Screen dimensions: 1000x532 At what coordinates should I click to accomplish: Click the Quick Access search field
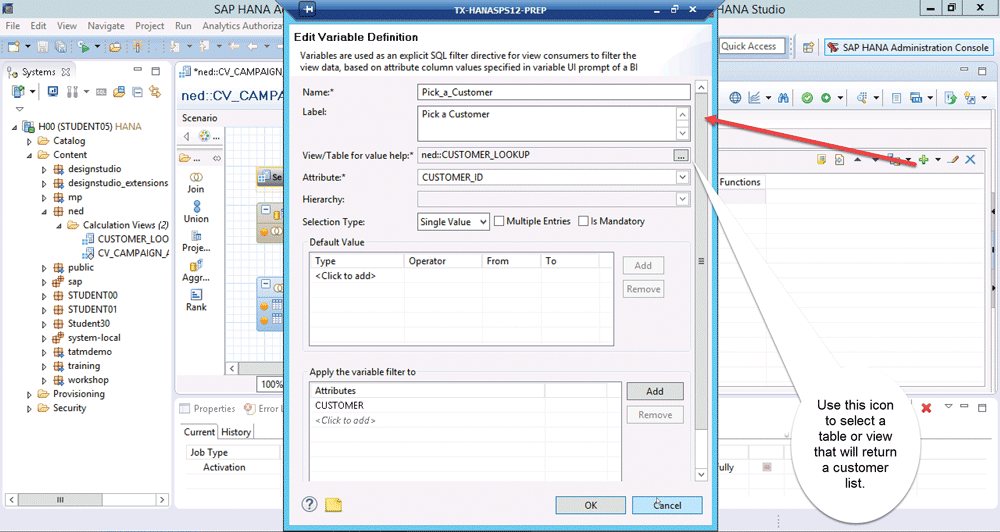[752, 47]
